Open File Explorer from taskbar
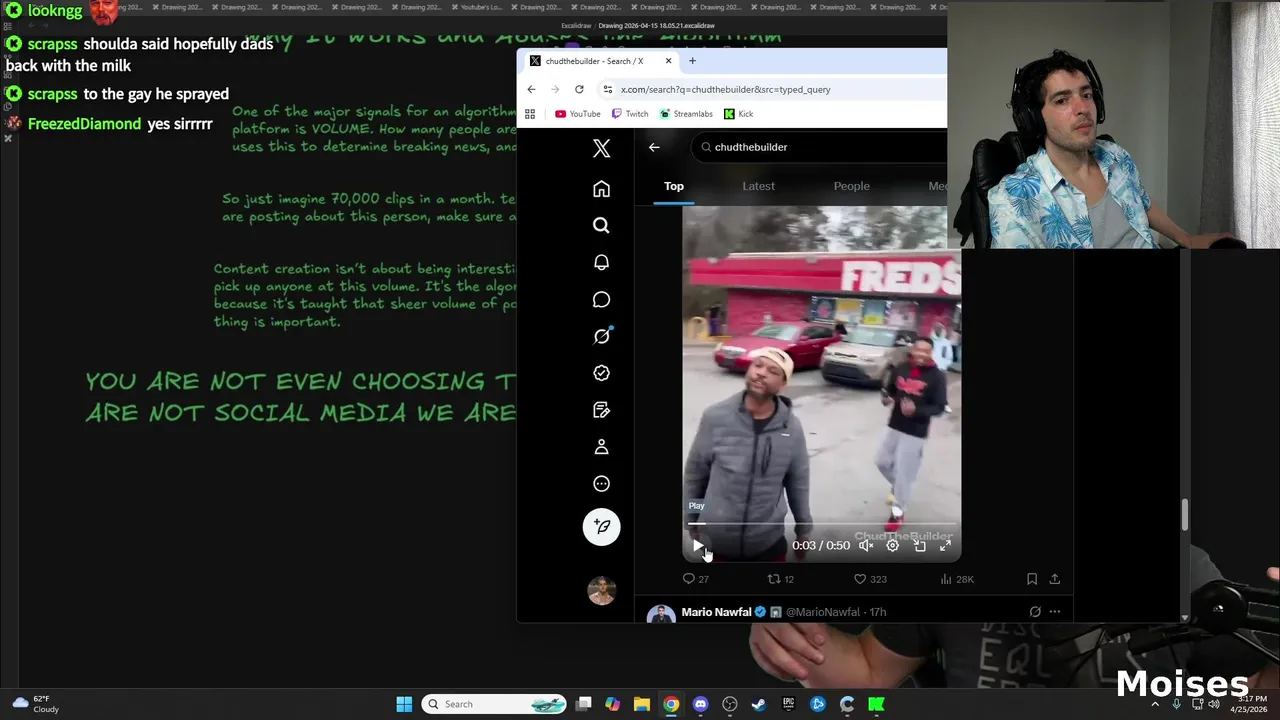Screen dimensions: 1280x720 pos(642,704)
